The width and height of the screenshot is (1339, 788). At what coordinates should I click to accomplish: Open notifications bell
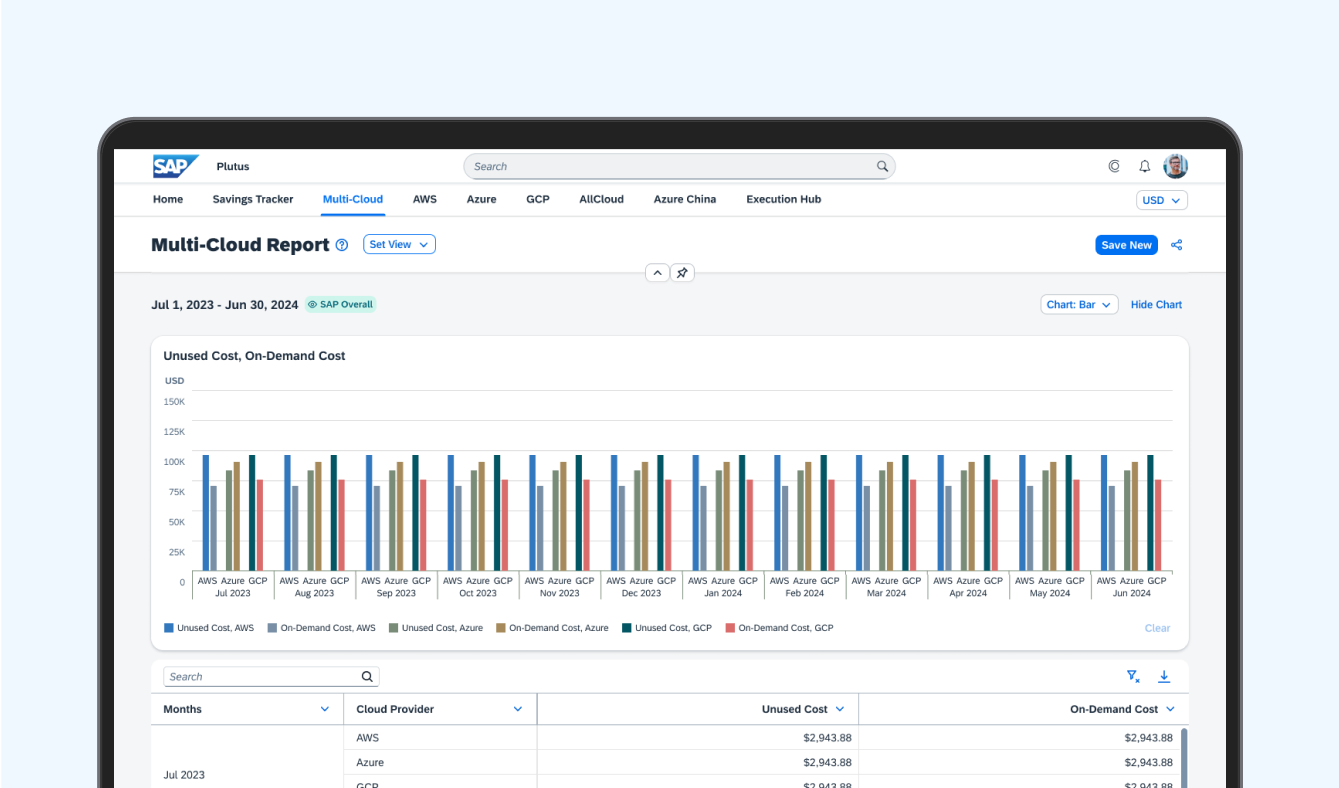pos(1145,167)
